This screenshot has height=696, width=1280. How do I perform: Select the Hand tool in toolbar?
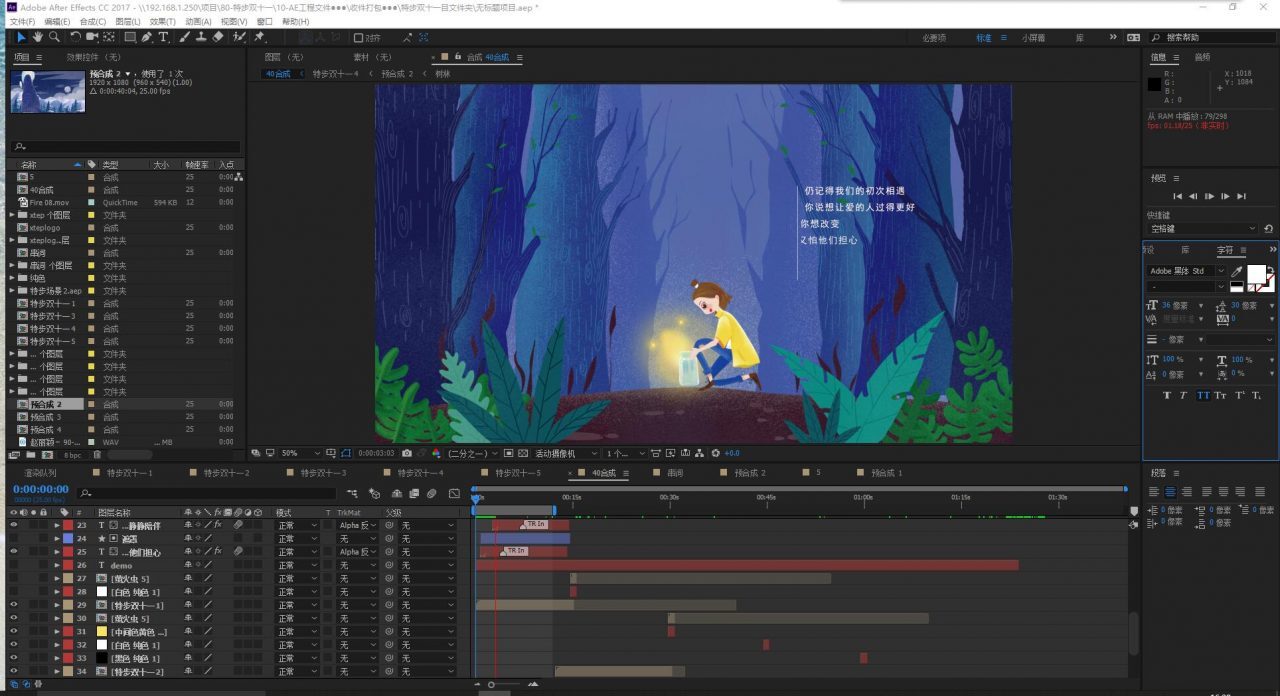click(x=38, y=37)
